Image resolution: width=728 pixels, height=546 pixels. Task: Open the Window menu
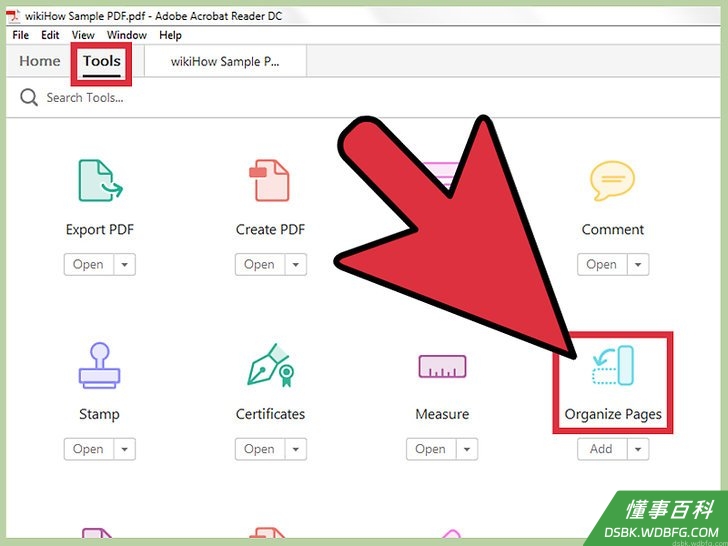[127, 35]
